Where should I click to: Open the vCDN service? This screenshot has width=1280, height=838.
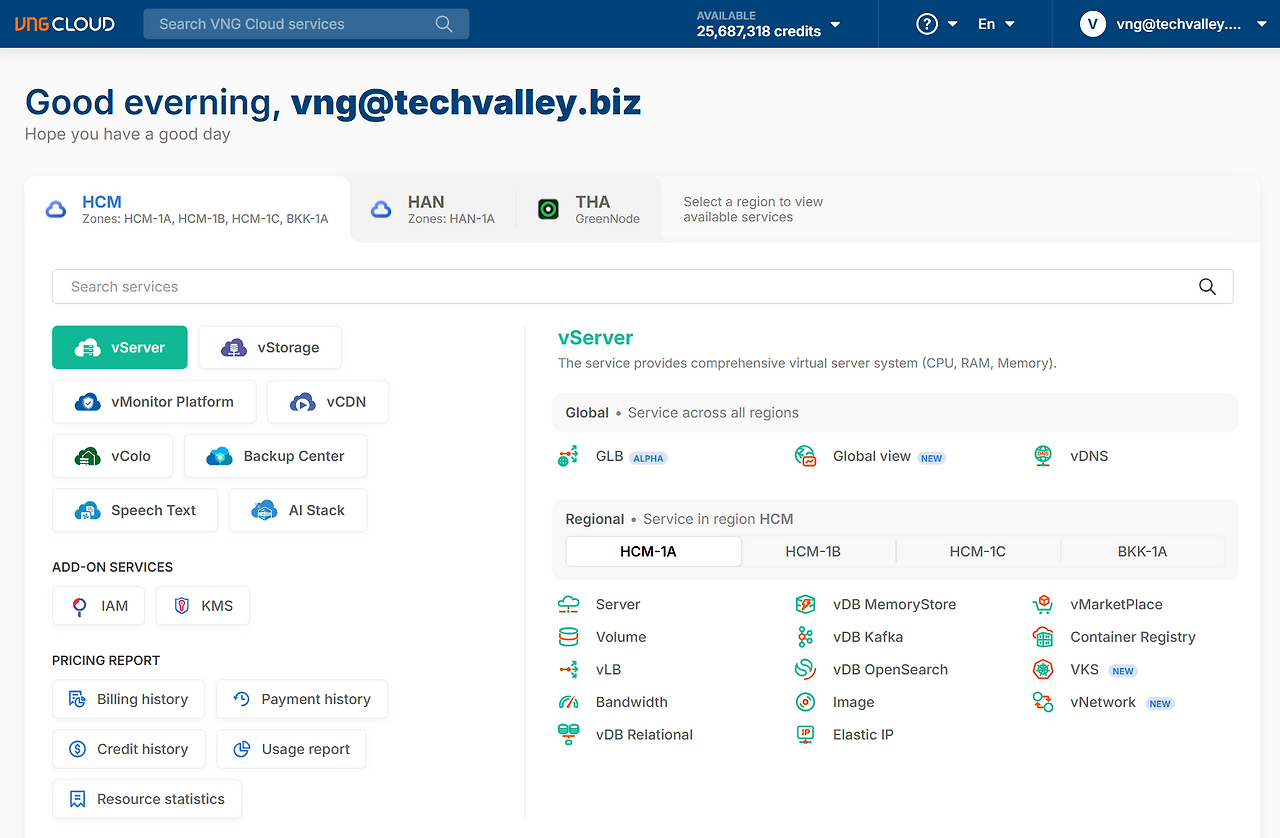tap(328, 402)
